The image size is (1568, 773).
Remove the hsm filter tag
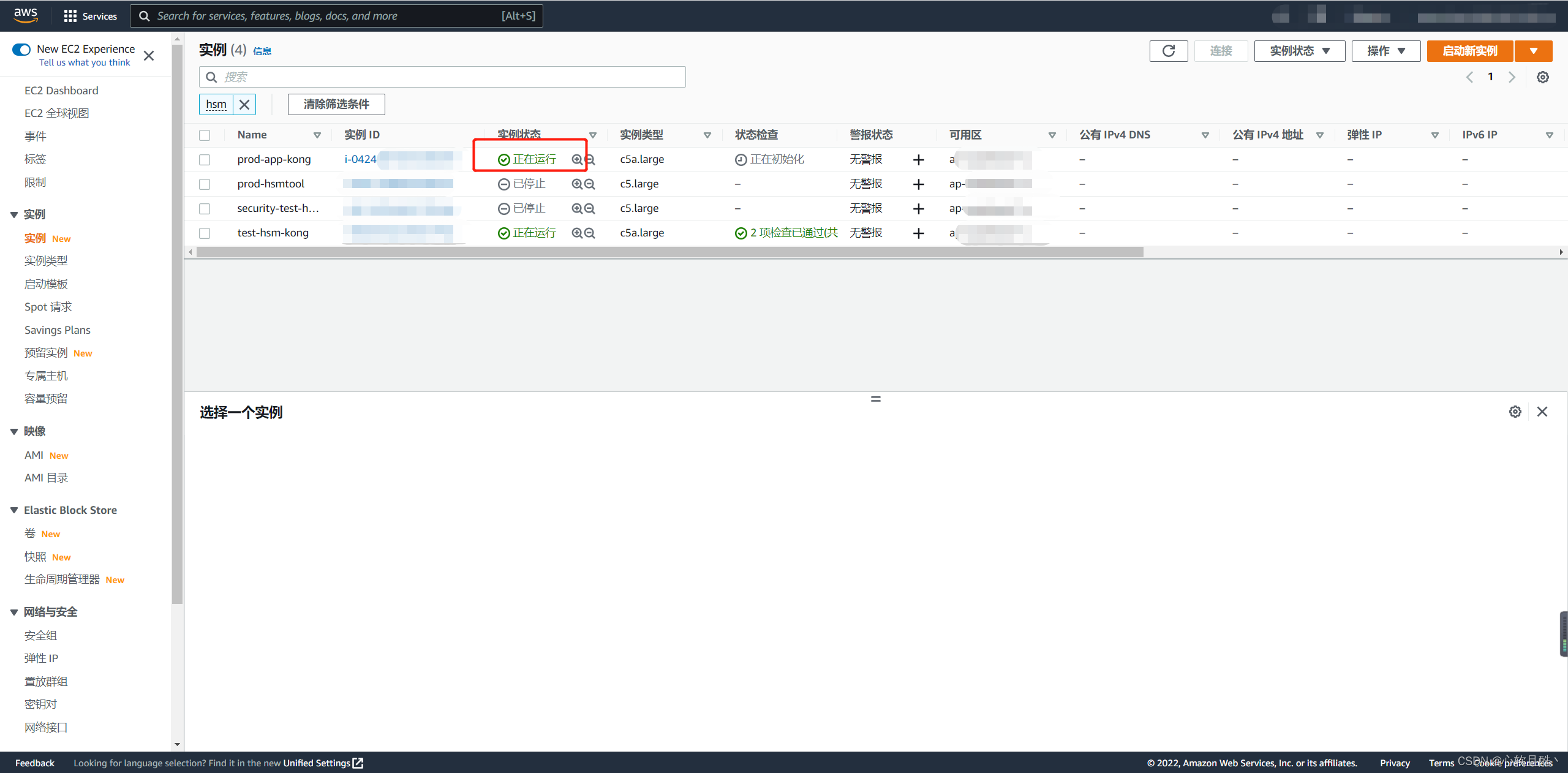(244, 105)
